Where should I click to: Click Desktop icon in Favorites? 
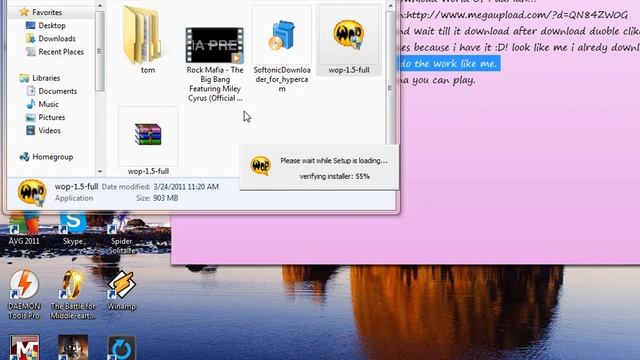pyautogui.click(x=30, y=25)
